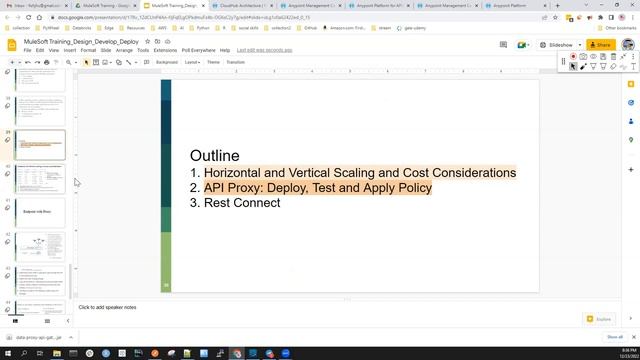Open the Layout dropdown

coord(192,62)
